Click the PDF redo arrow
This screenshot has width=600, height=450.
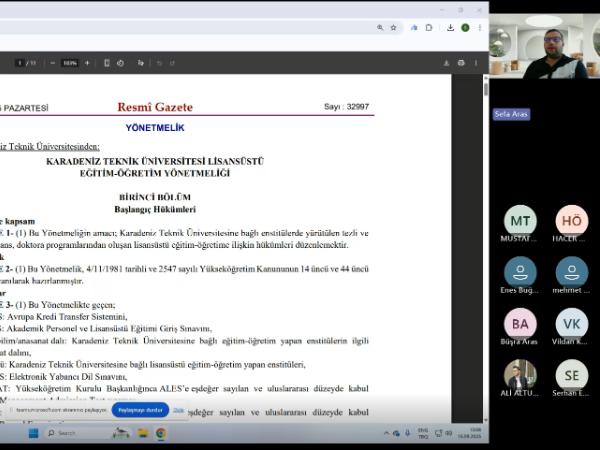pyautogui.click(x=172, y=63)
